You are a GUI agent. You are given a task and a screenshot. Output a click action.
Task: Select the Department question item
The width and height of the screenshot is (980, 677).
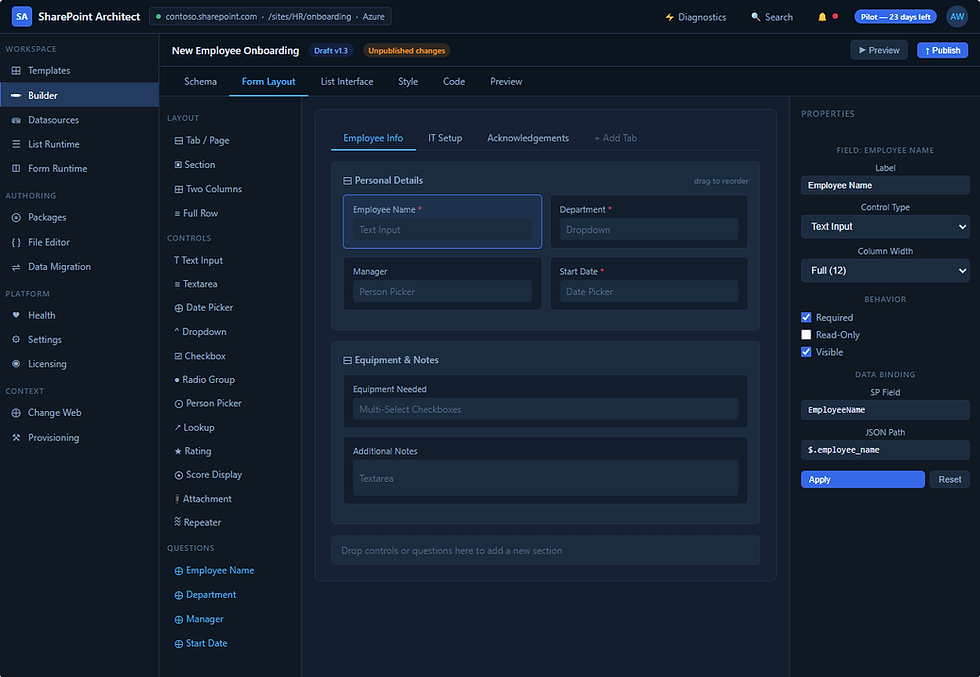point(206,595)
